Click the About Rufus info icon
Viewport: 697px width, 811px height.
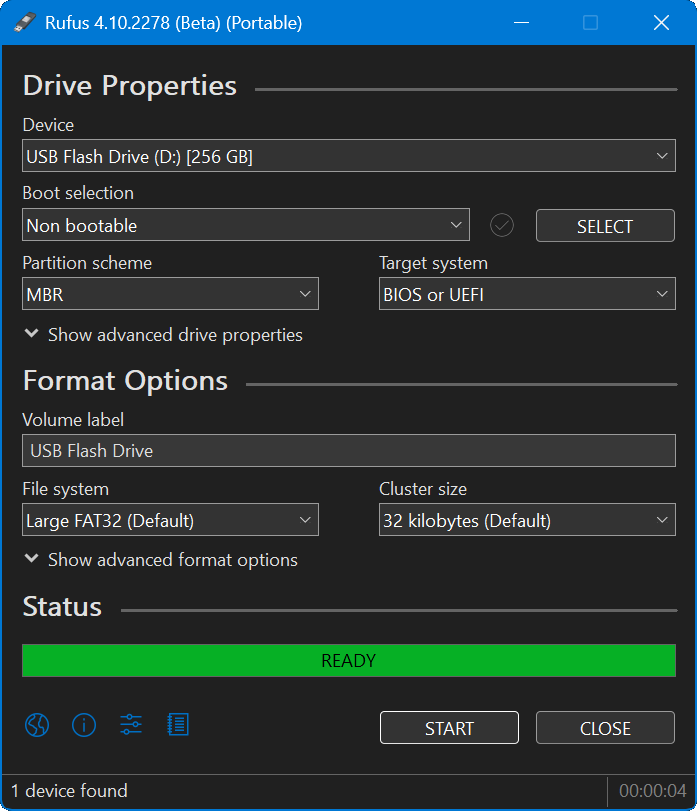84,724
